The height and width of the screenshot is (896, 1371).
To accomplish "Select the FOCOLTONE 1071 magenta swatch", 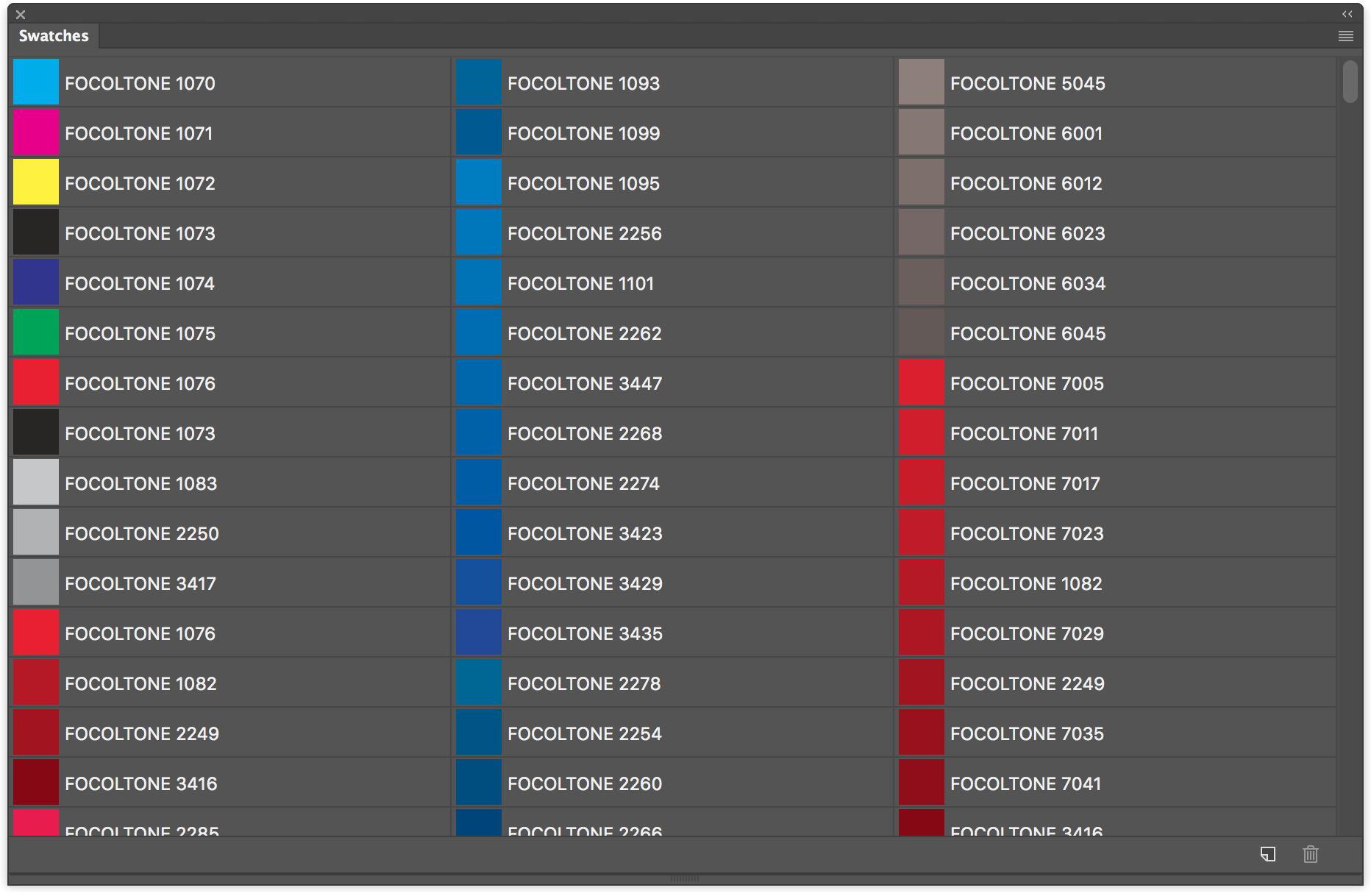I will (x=35, y=132).
